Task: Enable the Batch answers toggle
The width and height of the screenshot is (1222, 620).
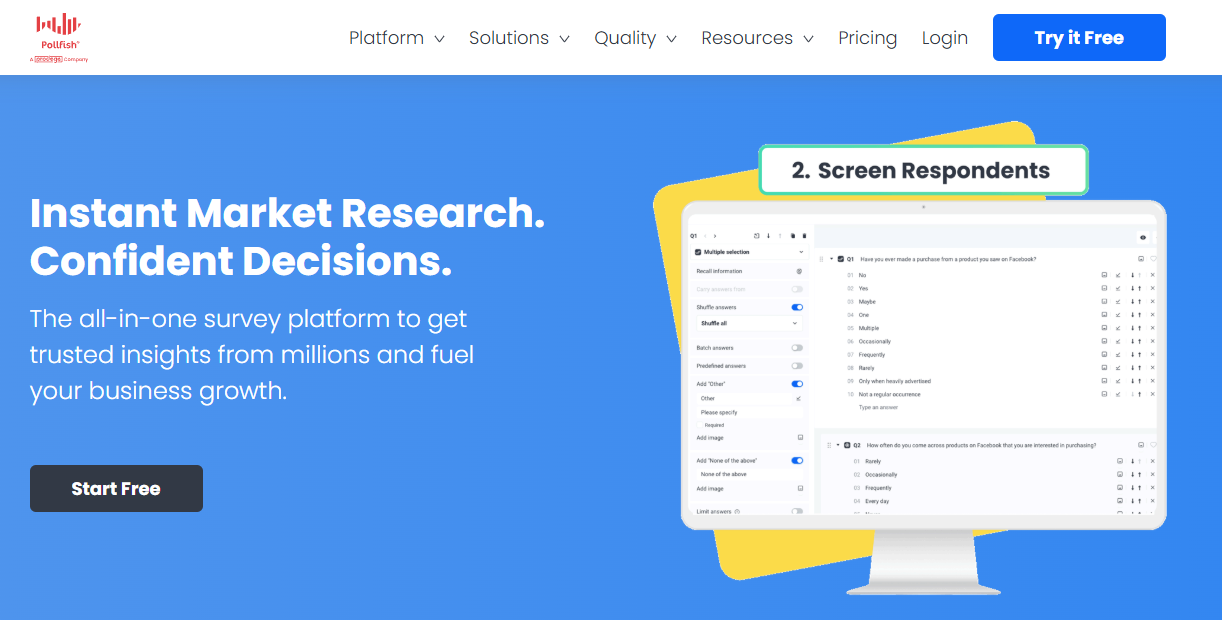Action: (797, 348)
